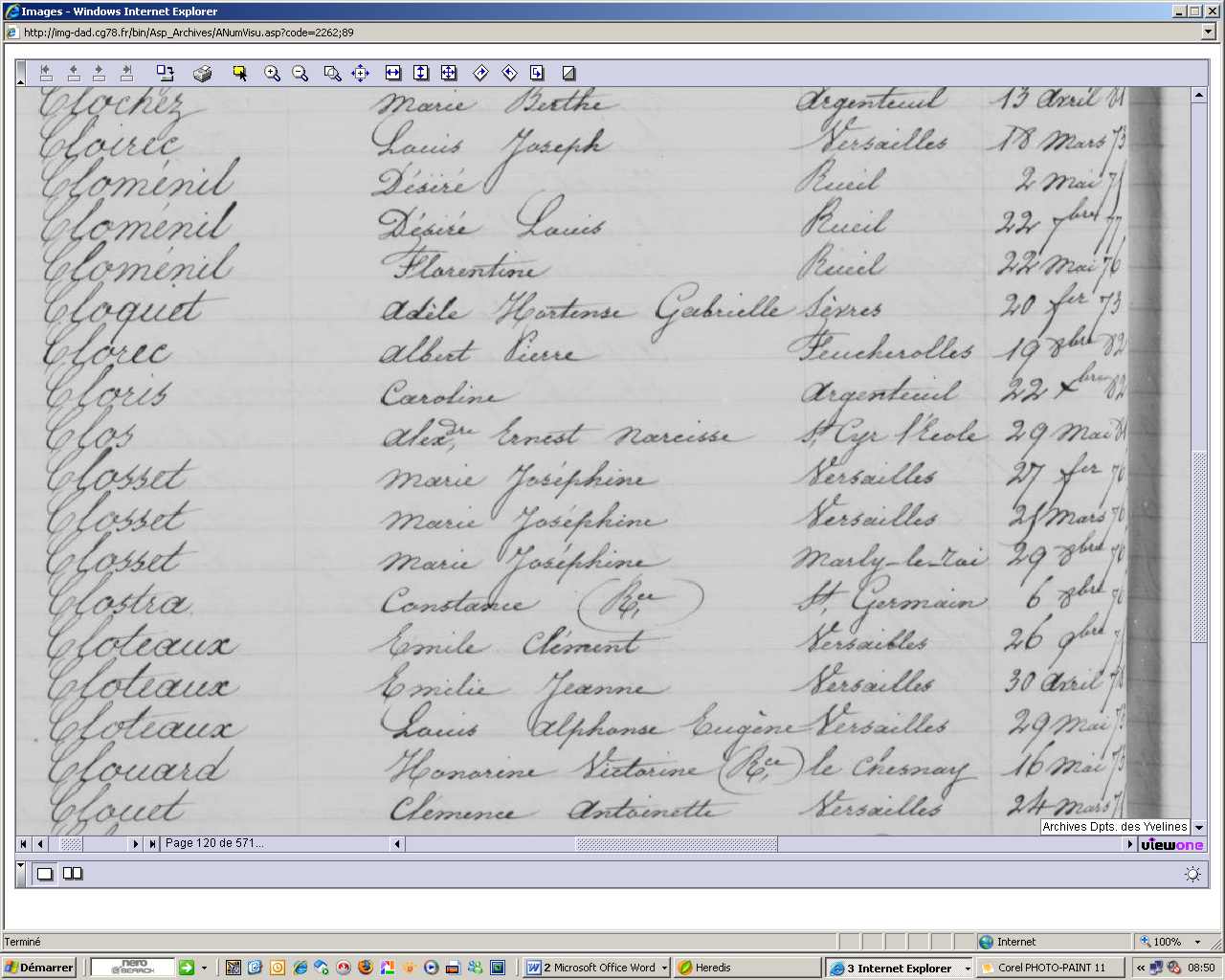
Task: Select the zoom in magnifier tool
Action: [x=272, y=74]
